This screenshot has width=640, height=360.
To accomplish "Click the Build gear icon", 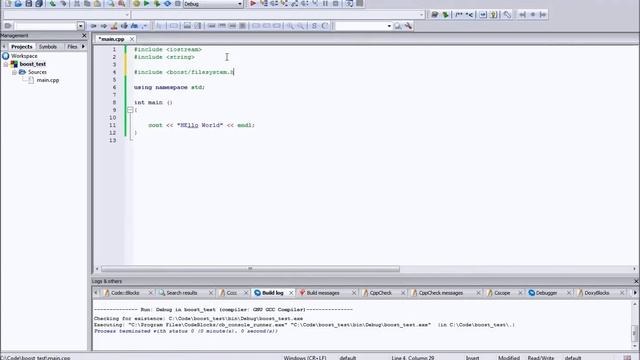I will [136, 3].
